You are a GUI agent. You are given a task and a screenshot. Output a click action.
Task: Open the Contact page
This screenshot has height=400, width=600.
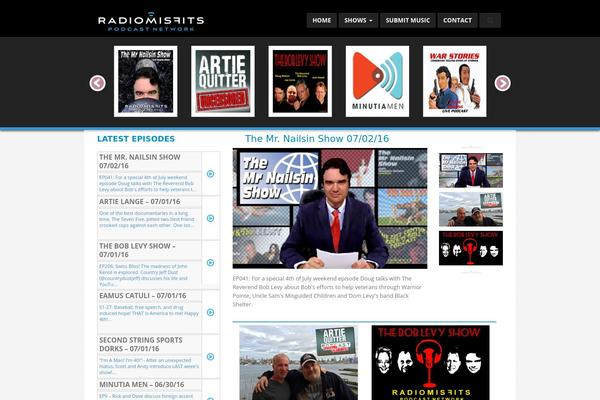coord(457,20)
